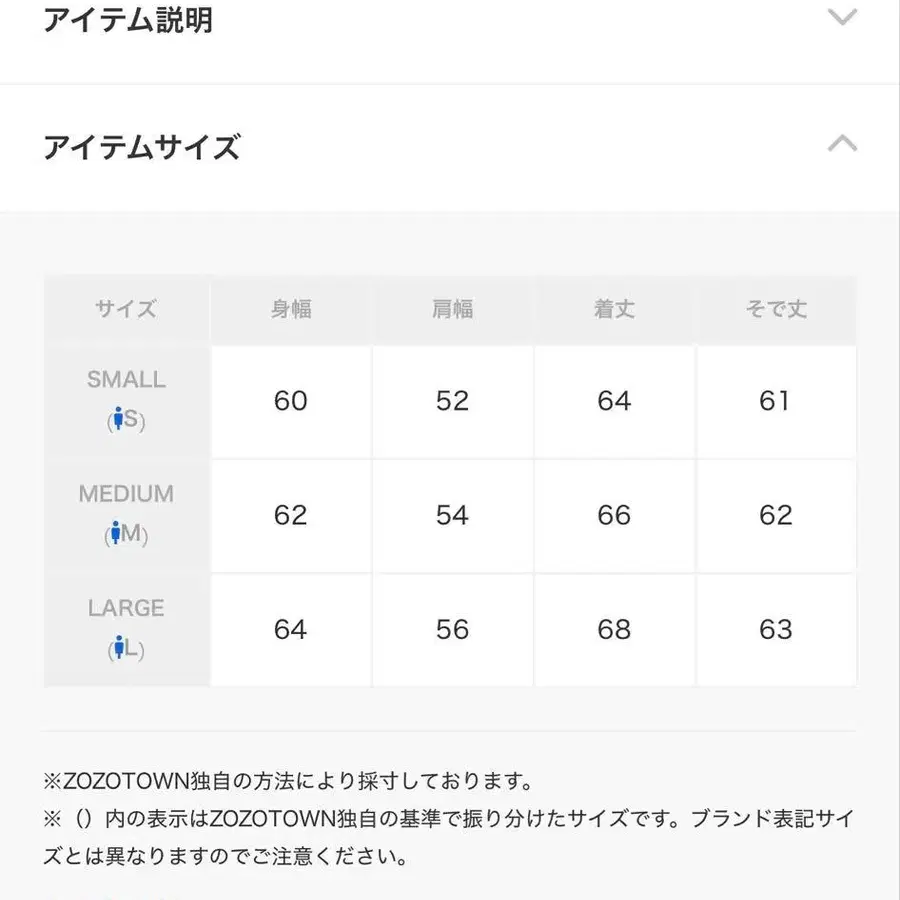
Task: Click the cell showing 68 in LARGE row
Action: [614, 629]
